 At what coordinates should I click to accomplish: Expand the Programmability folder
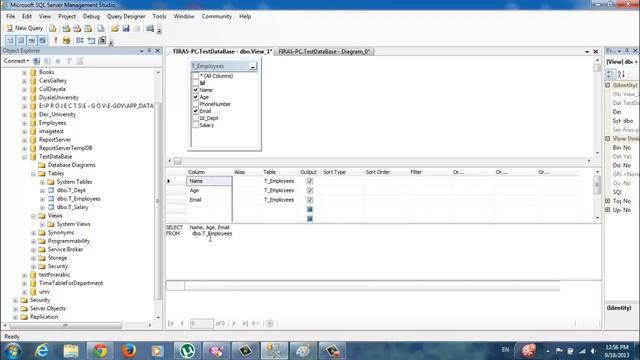[33, 241]
